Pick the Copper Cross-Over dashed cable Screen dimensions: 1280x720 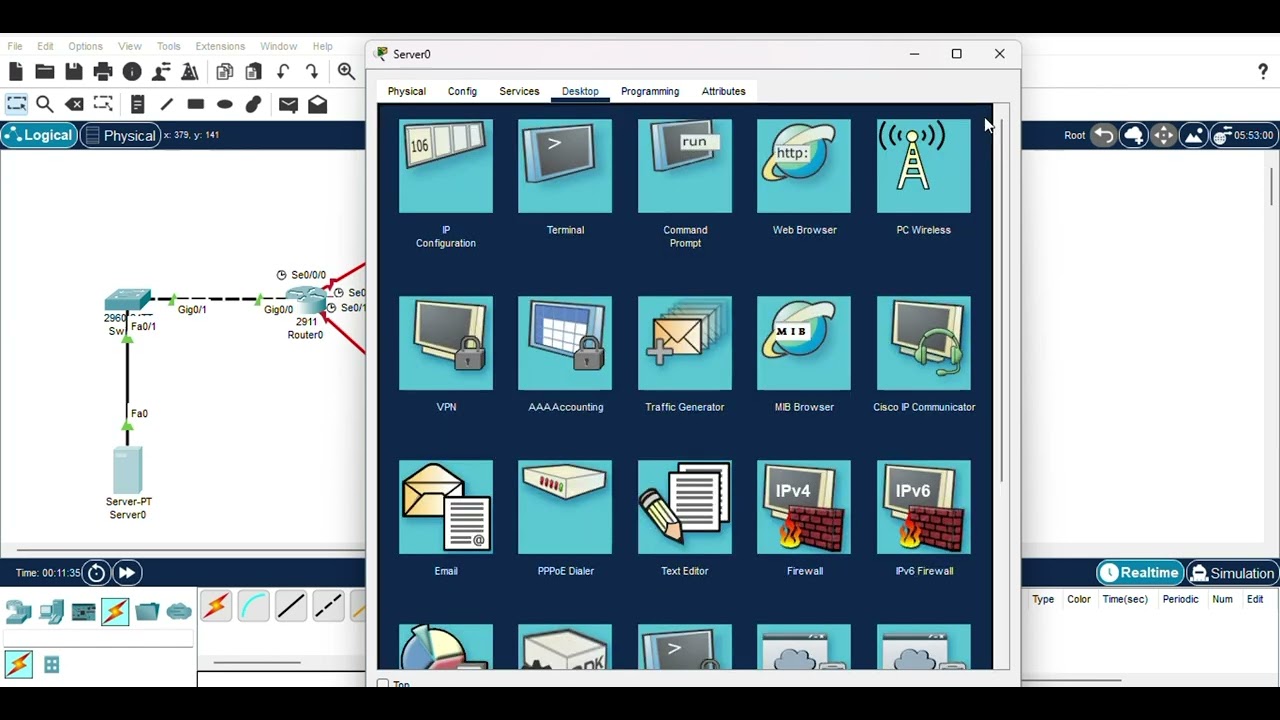click(328, 606)
